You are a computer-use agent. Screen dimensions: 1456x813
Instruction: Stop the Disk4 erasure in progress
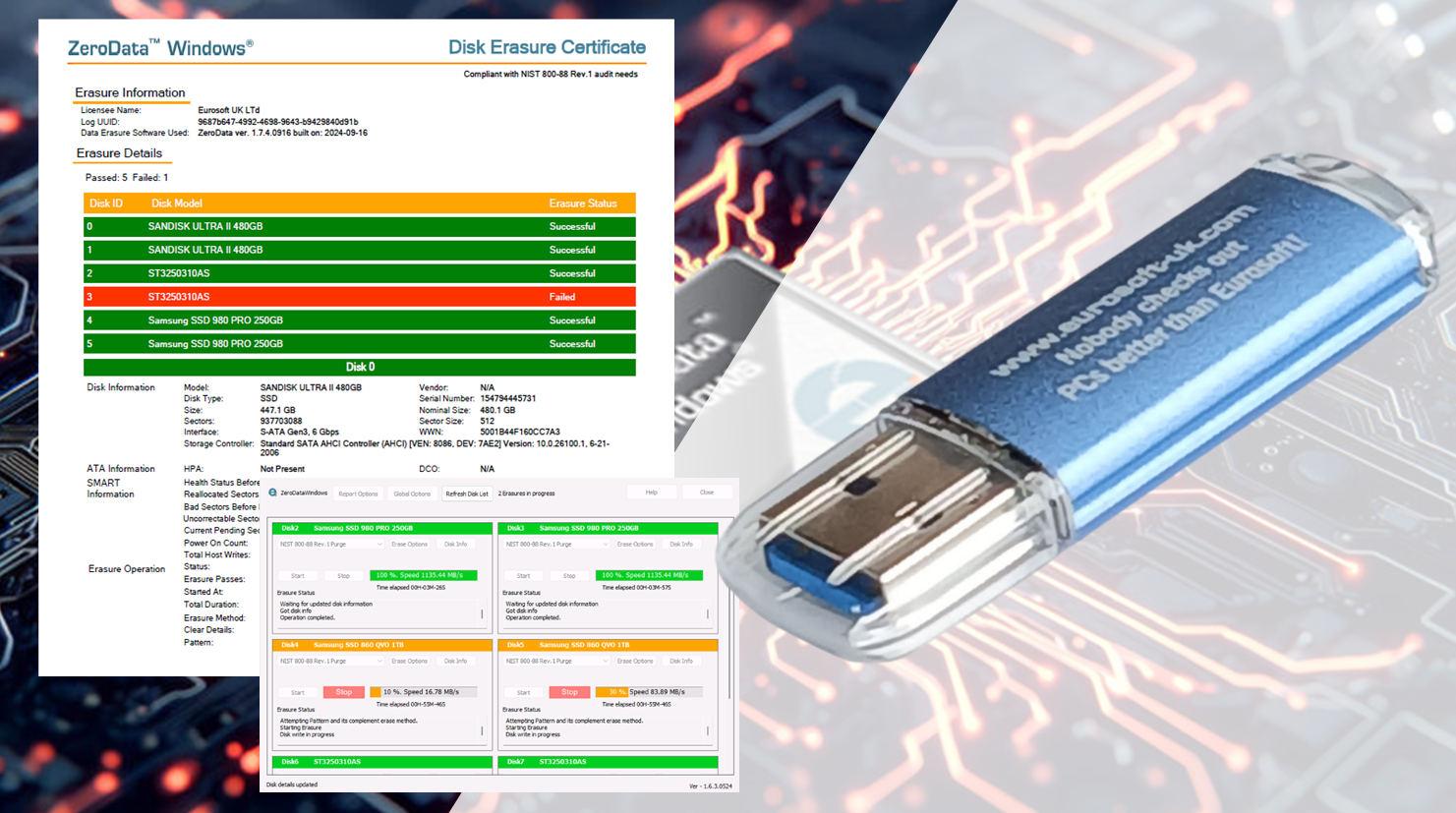343,692
